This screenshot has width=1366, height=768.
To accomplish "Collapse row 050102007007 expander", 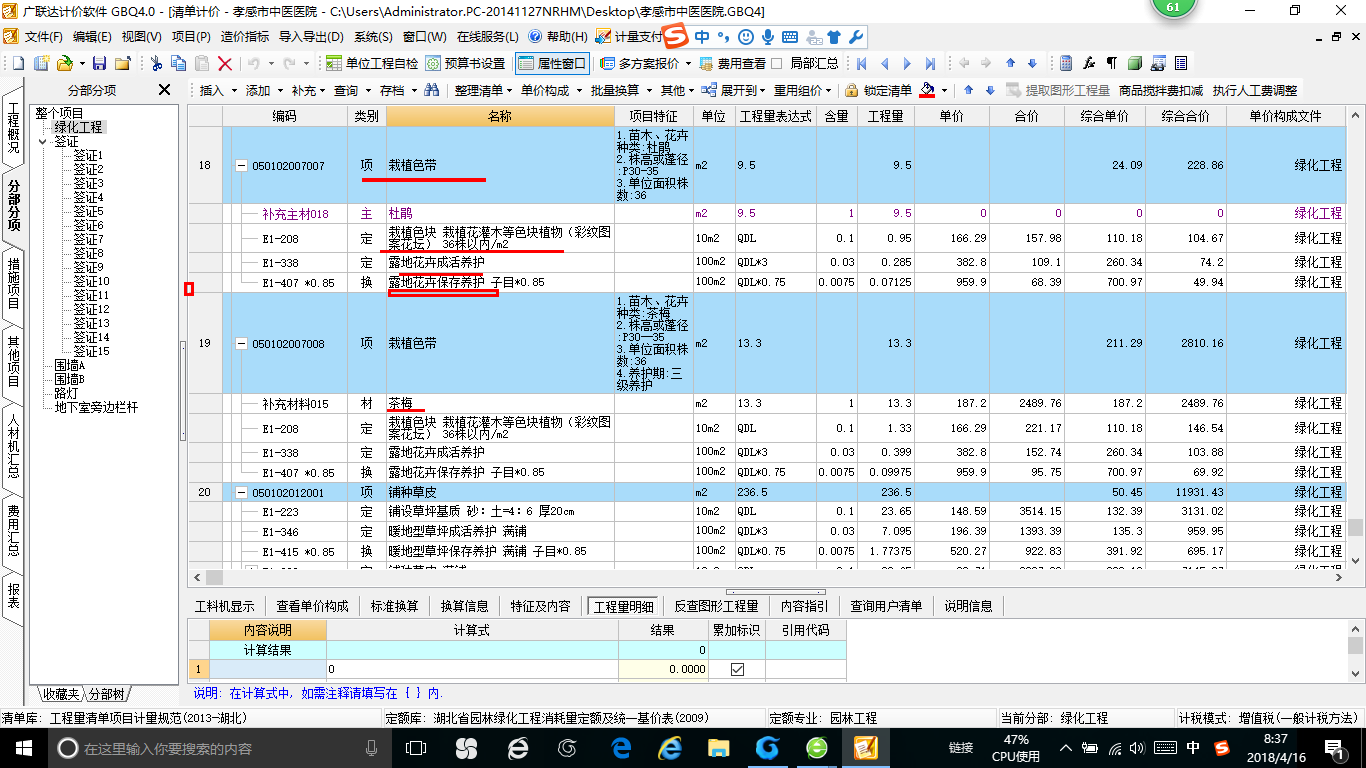I will tap(241, 166).
